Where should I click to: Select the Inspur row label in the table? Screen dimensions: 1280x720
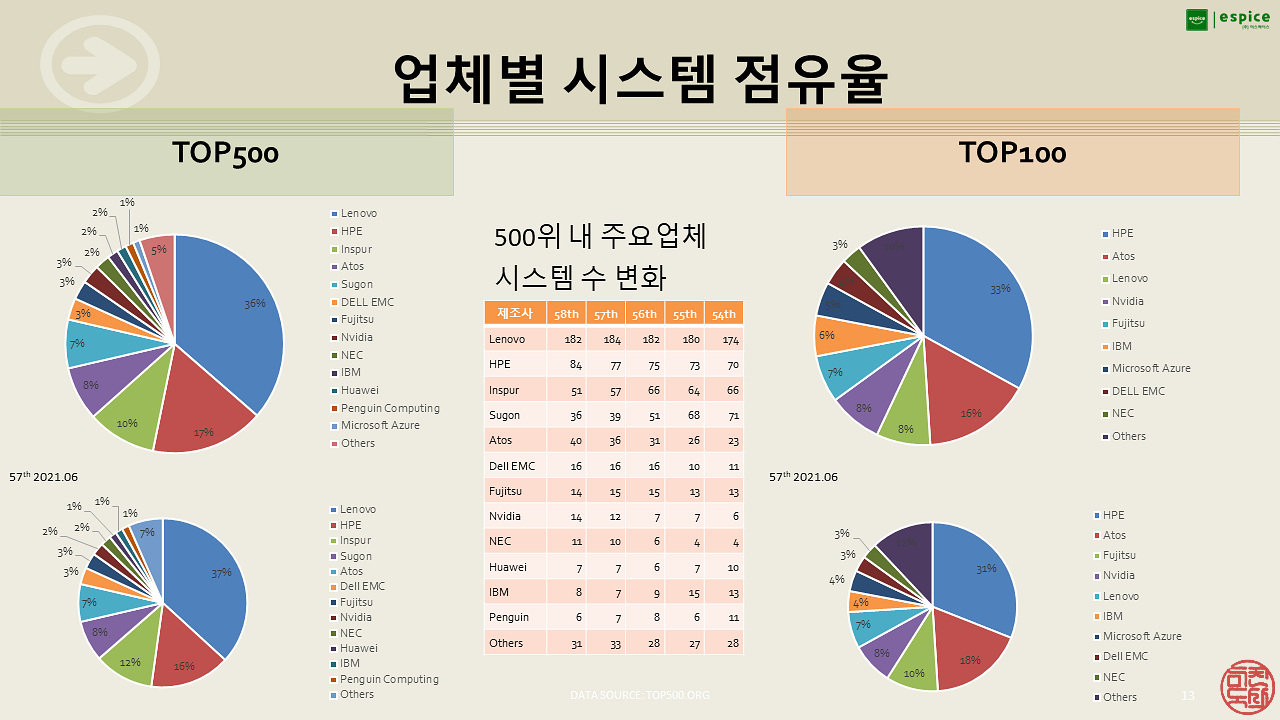(x=504, y=390)
